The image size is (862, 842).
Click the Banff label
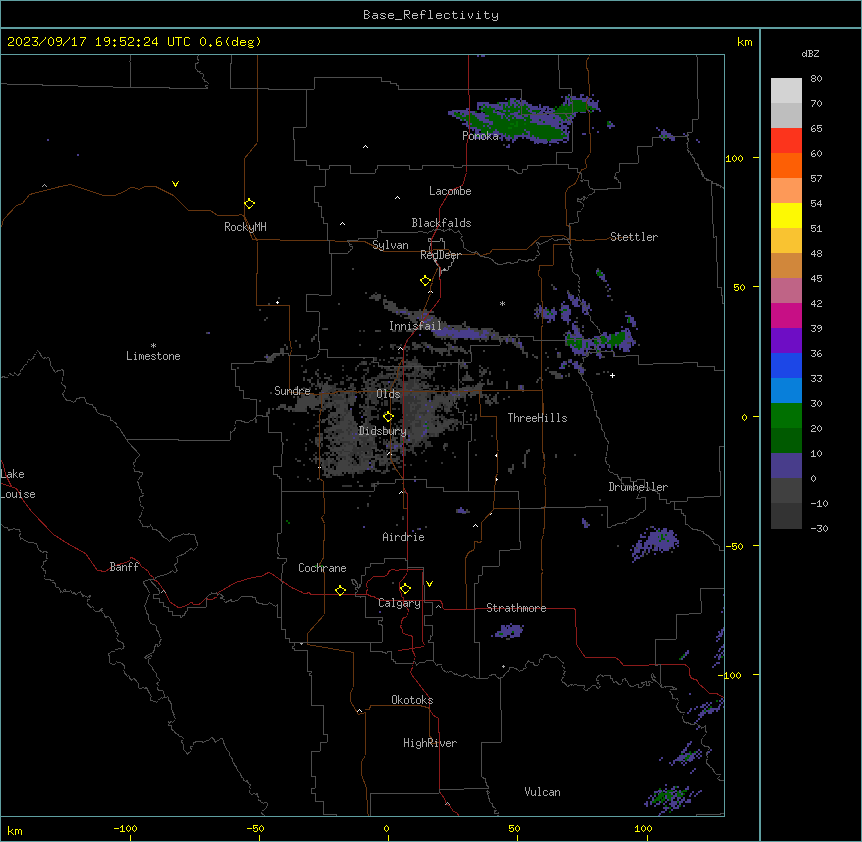[x=124, y=567]
